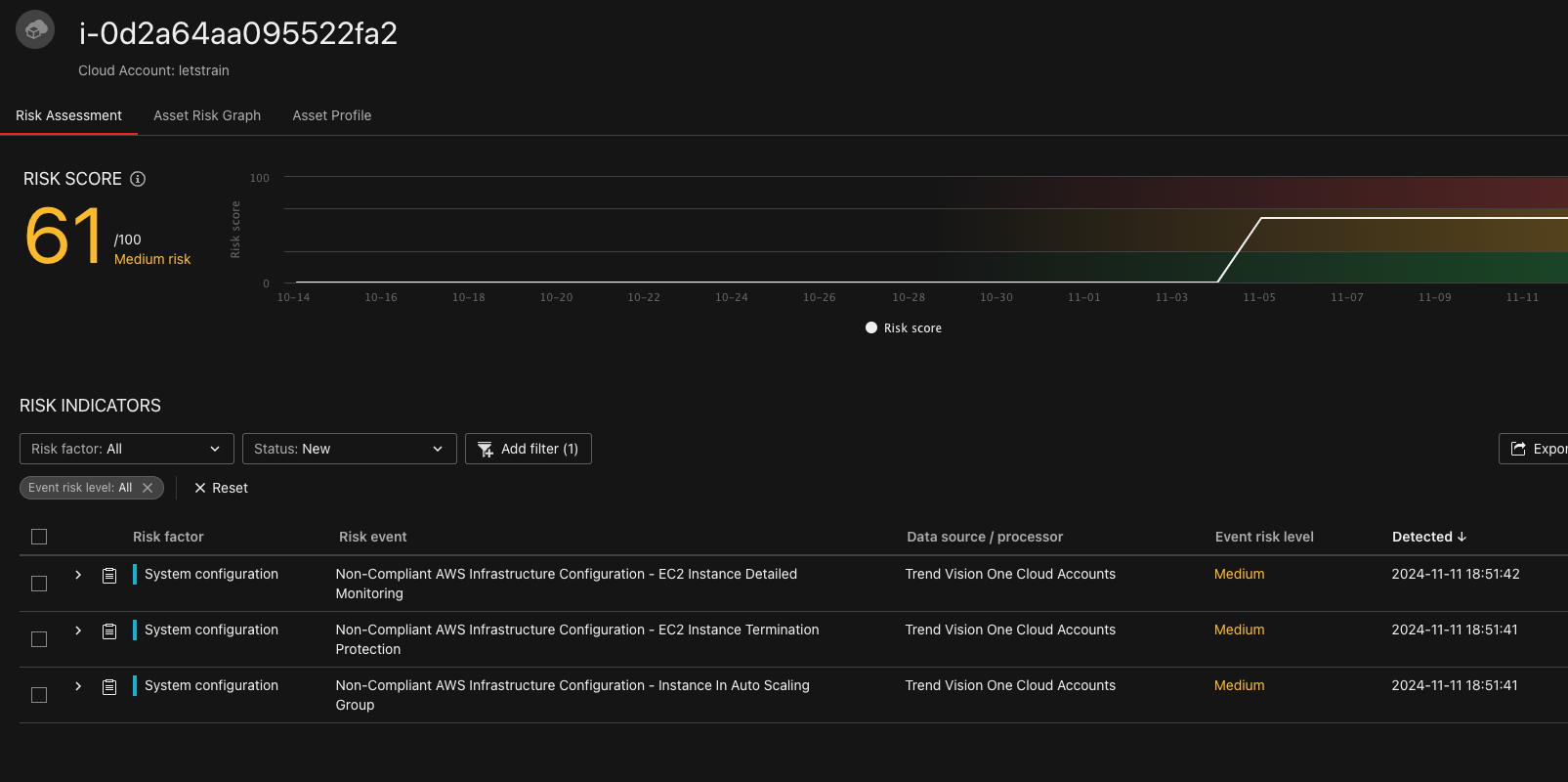
Task: Click the cloud asset icon beside instance ID
Action: [x=36, y=30]
